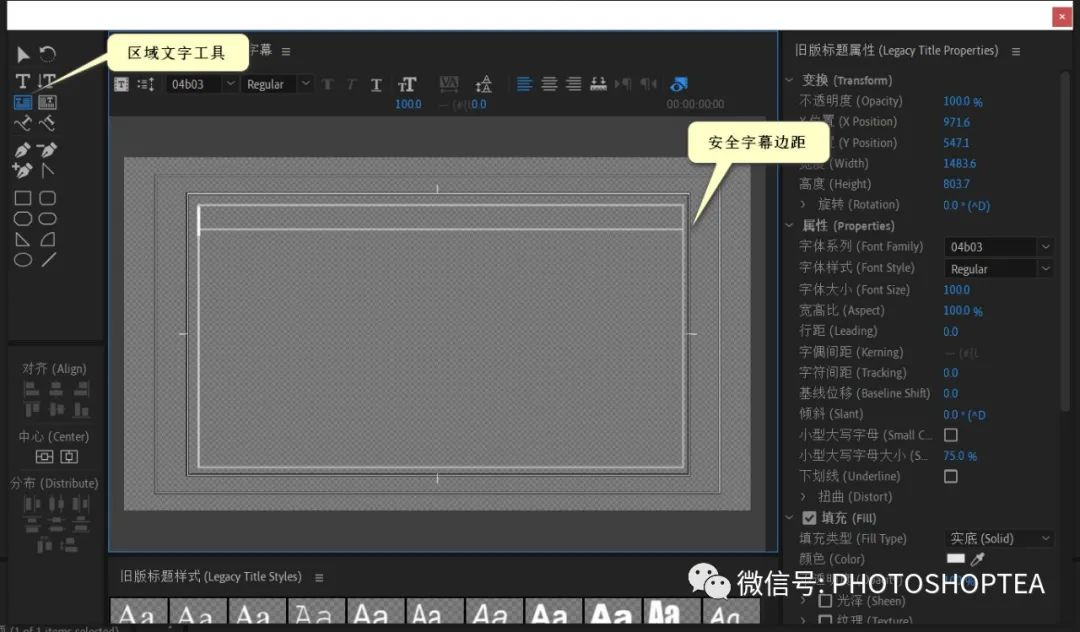
Task: Select the horizontal Type tool
Action: (x=23, y=81)
